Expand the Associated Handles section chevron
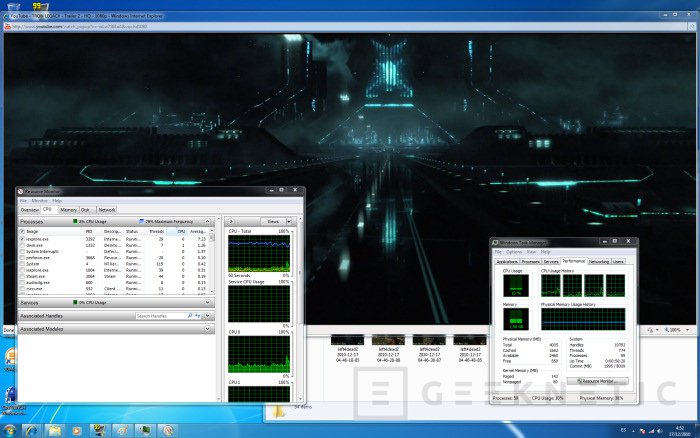This screenshot has height=438, width=700. (x=208, y=316)
